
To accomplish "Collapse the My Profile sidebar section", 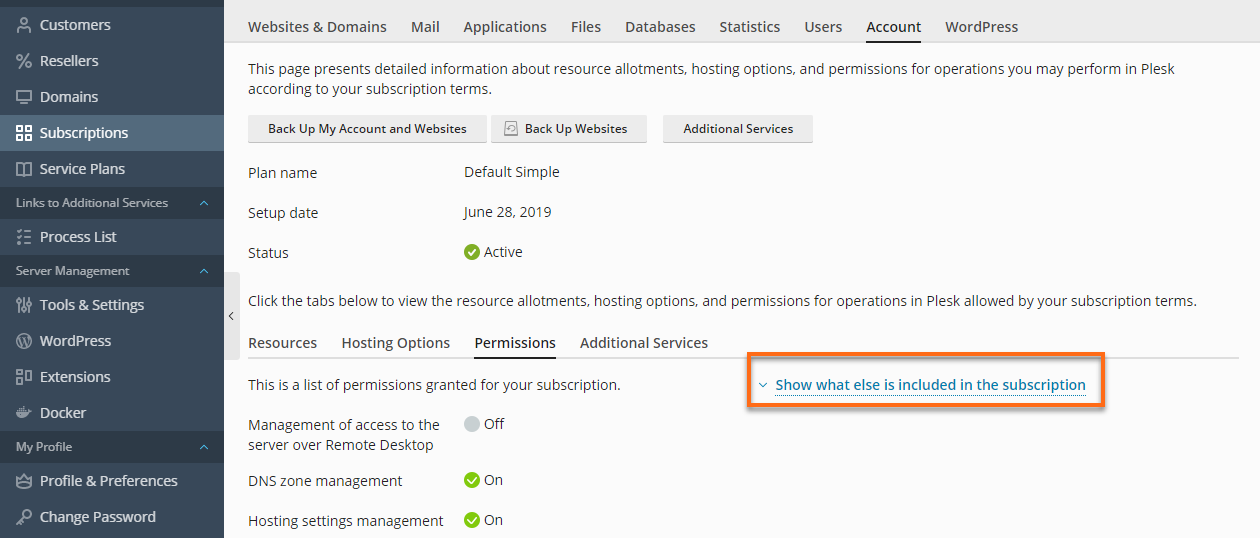I will 204,447.
